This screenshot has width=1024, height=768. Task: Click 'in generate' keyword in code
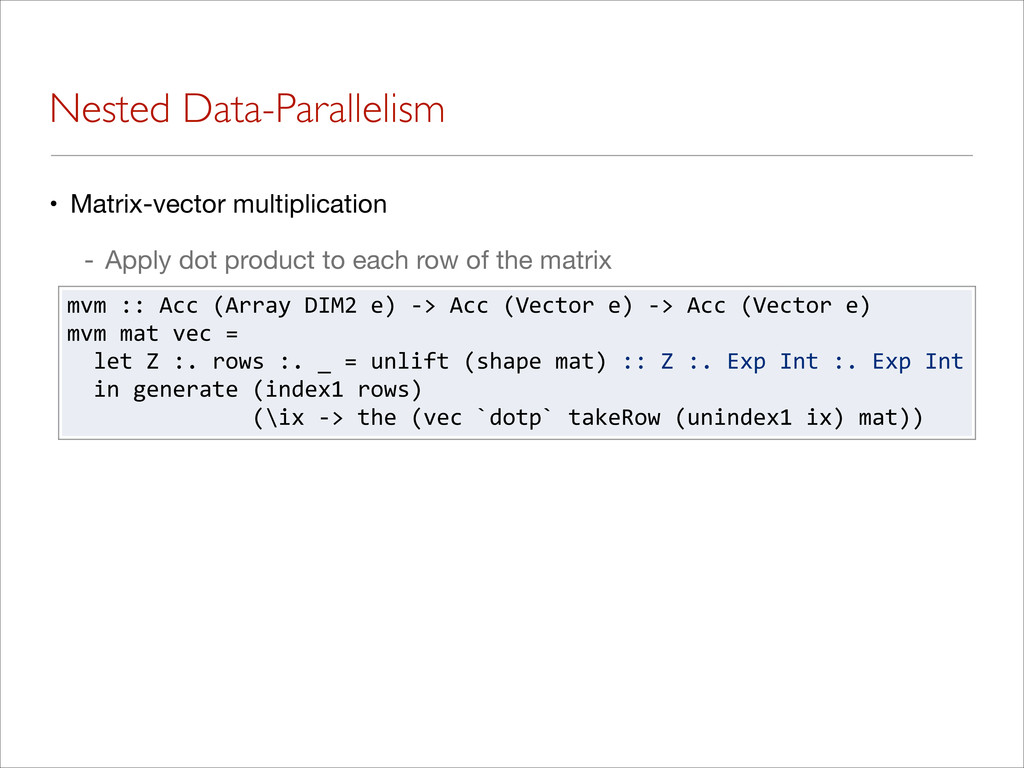pyautogui.click(x=166, y=390)
